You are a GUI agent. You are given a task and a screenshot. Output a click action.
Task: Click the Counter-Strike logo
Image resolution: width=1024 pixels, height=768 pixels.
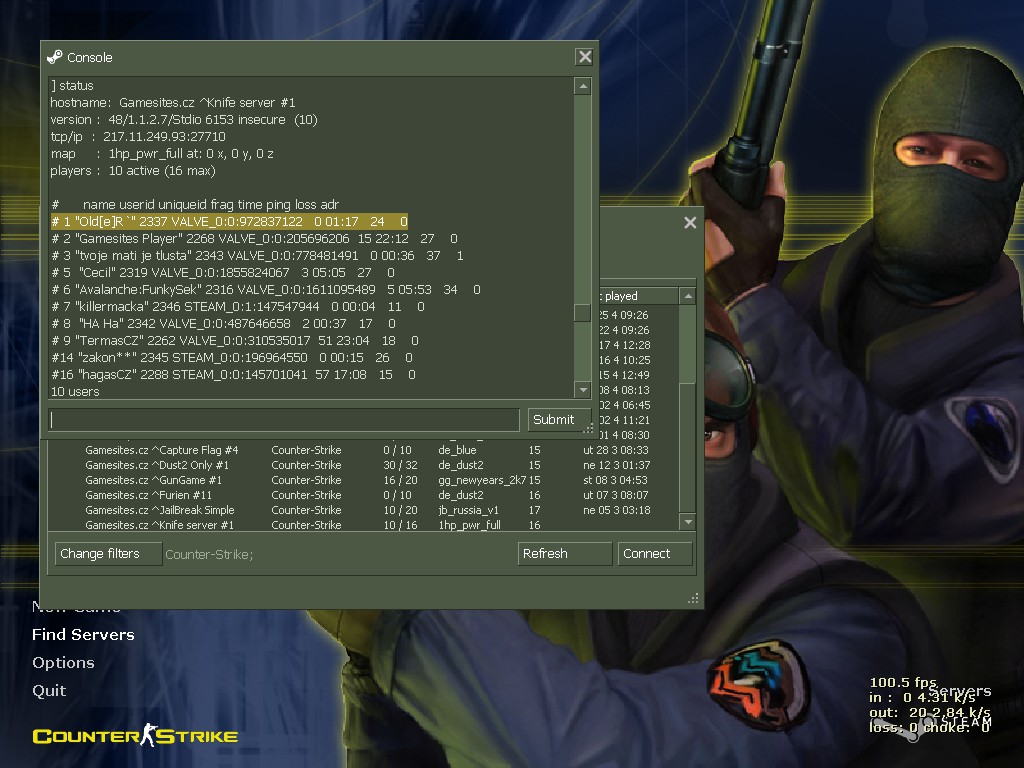coord(135,736)
